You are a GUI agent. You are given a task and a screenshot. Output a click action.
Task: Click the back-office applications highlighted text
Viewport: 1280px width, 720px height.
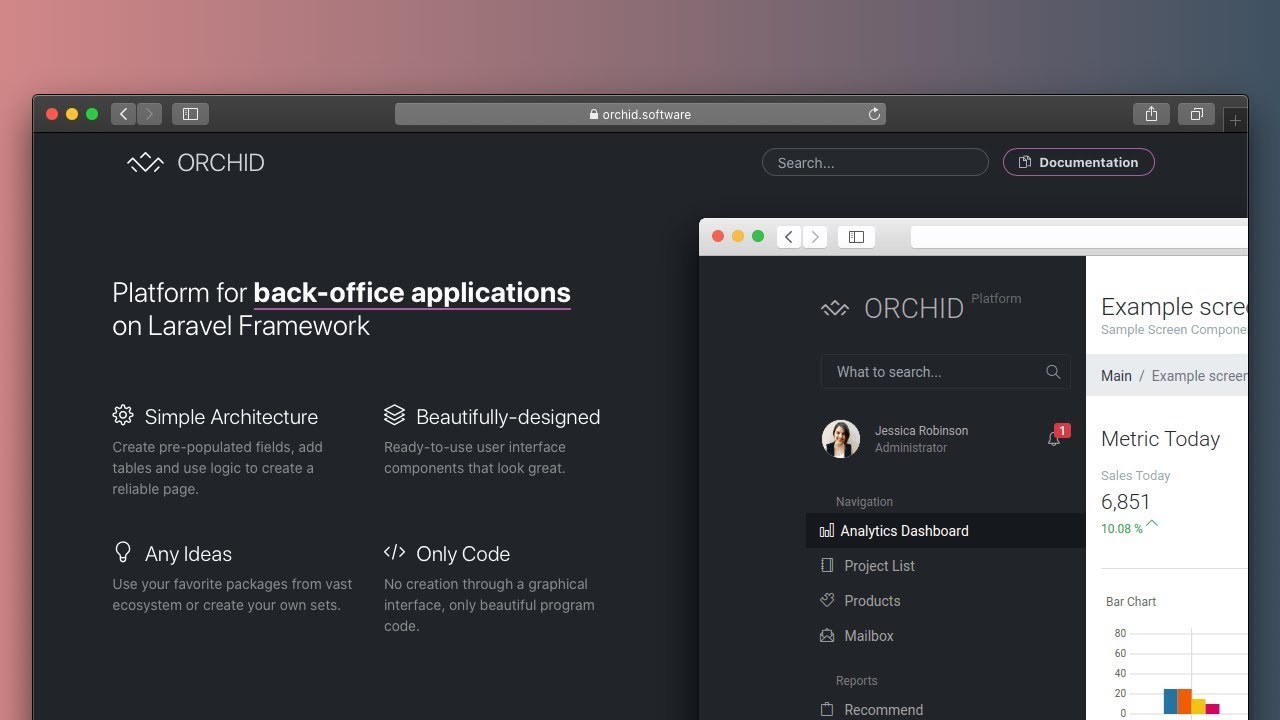(x=412, y=293)
